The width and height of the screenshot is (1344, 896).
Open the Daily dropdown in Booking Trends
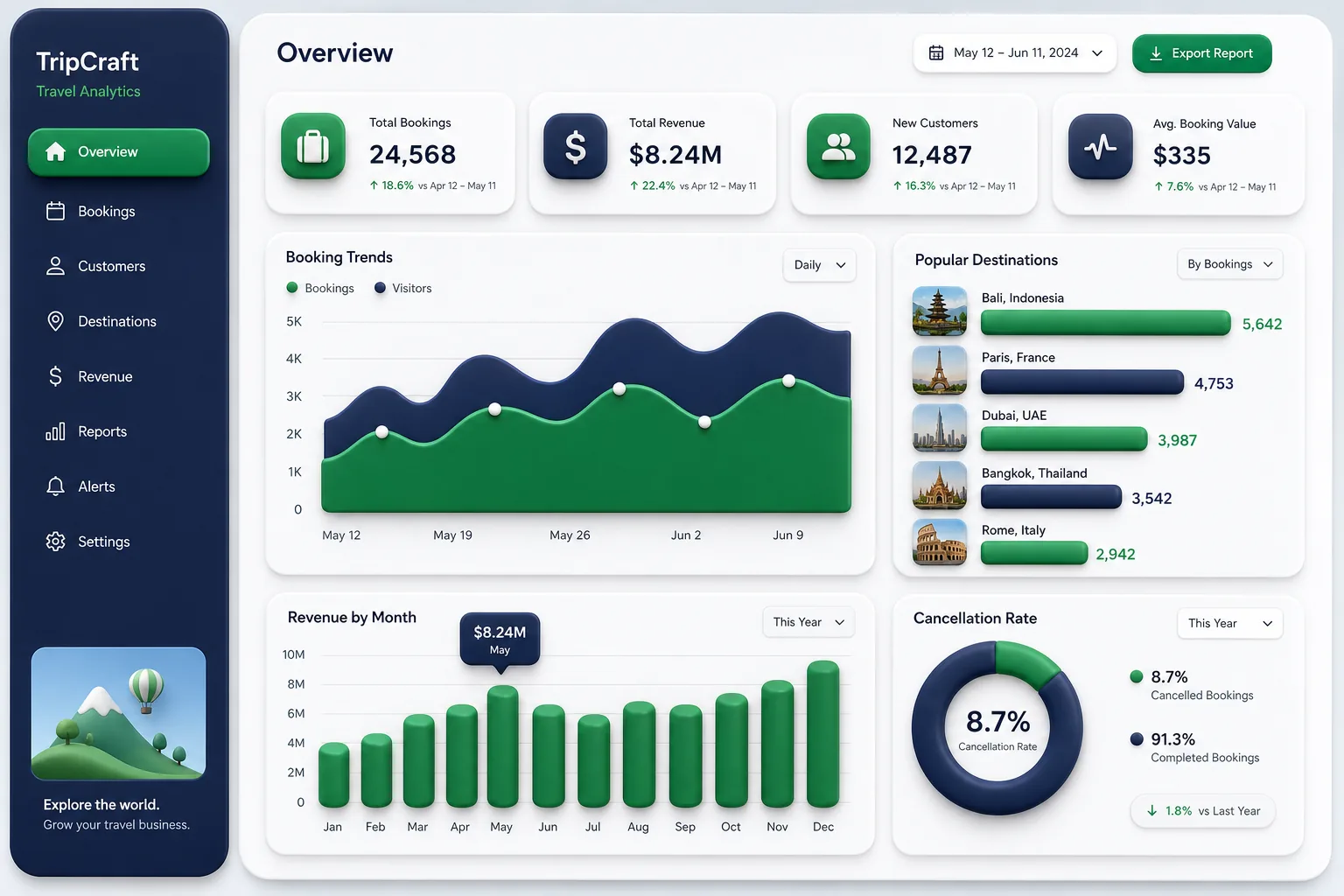[x=819, y=265]
